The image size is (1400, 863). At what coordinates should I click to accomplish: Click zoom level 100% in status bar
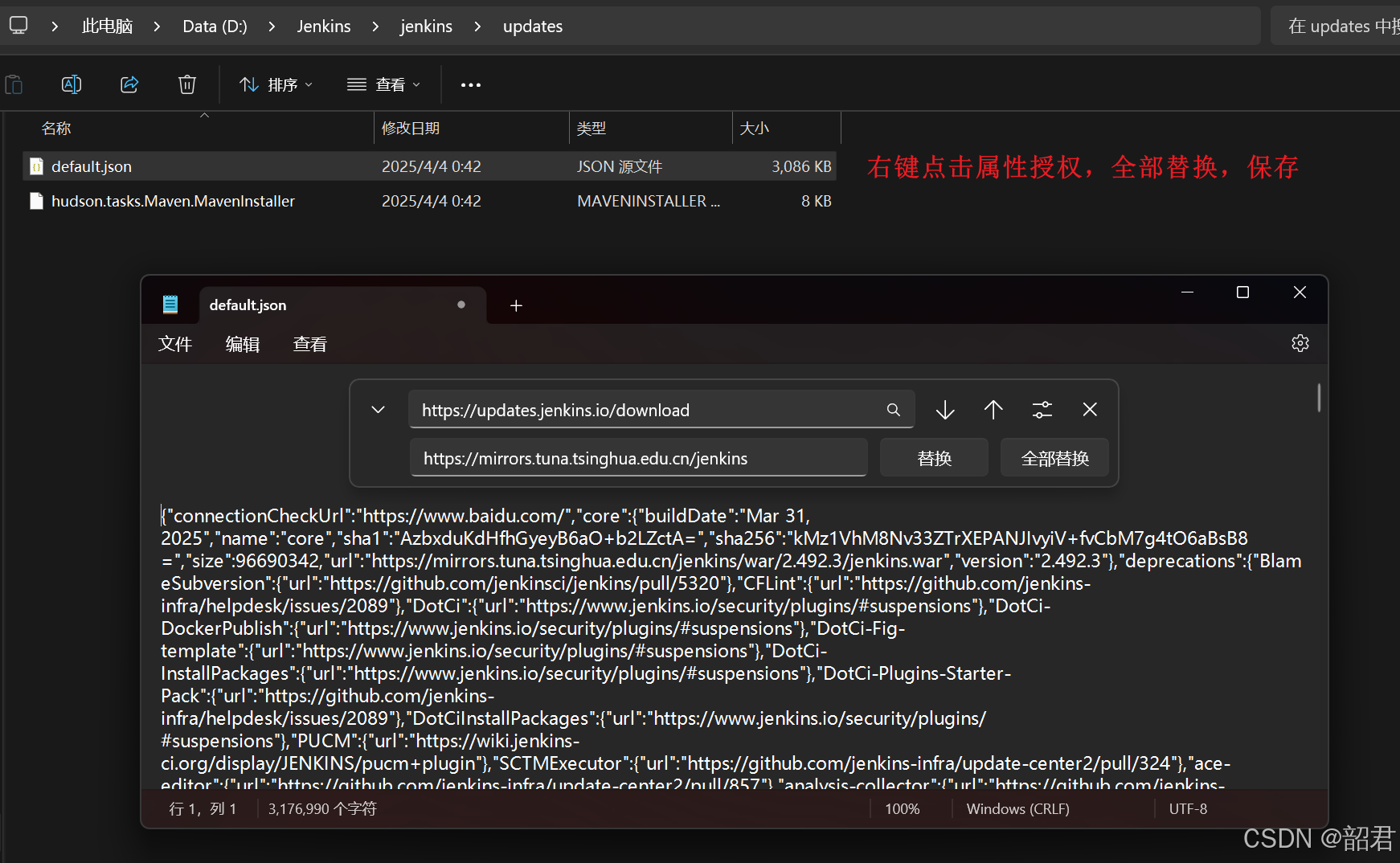pos(902,809)
